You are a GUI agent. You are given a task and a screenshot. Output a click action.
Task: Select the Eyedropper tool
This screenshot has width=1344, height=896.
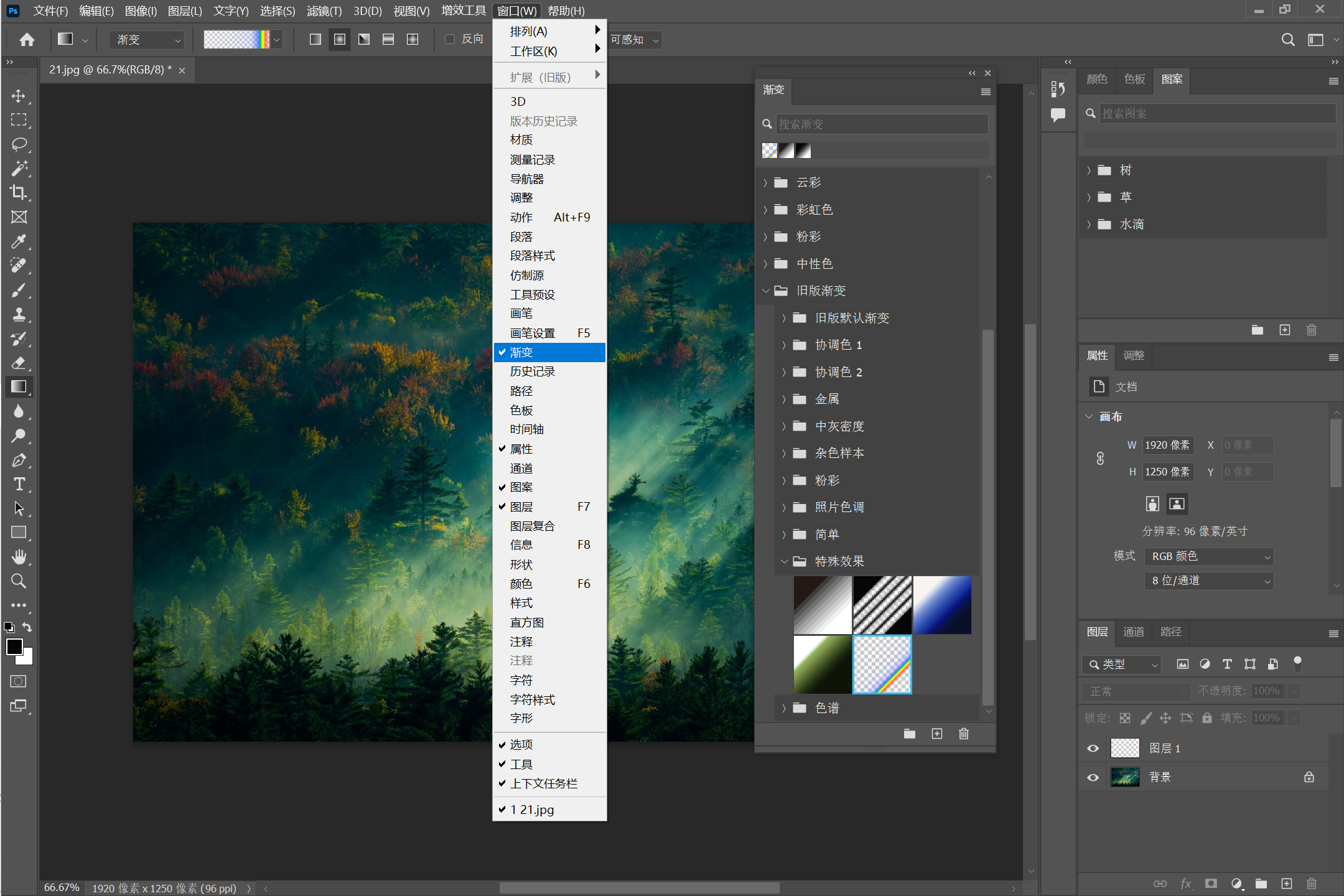tap(19, 241)
